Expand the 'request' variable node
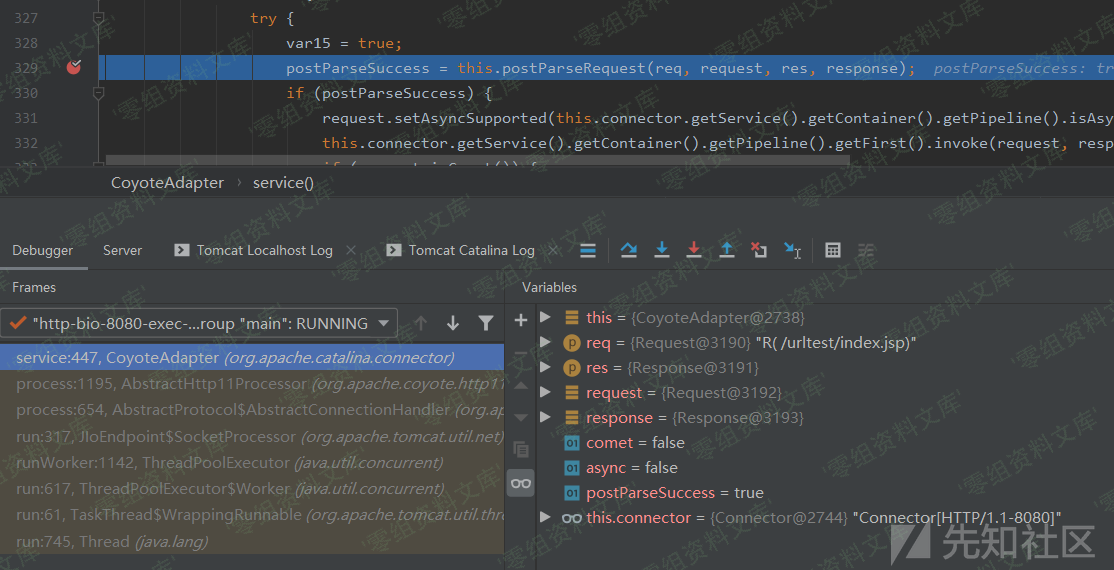Screen dimensions: 1114x570 tap(545, 392)
